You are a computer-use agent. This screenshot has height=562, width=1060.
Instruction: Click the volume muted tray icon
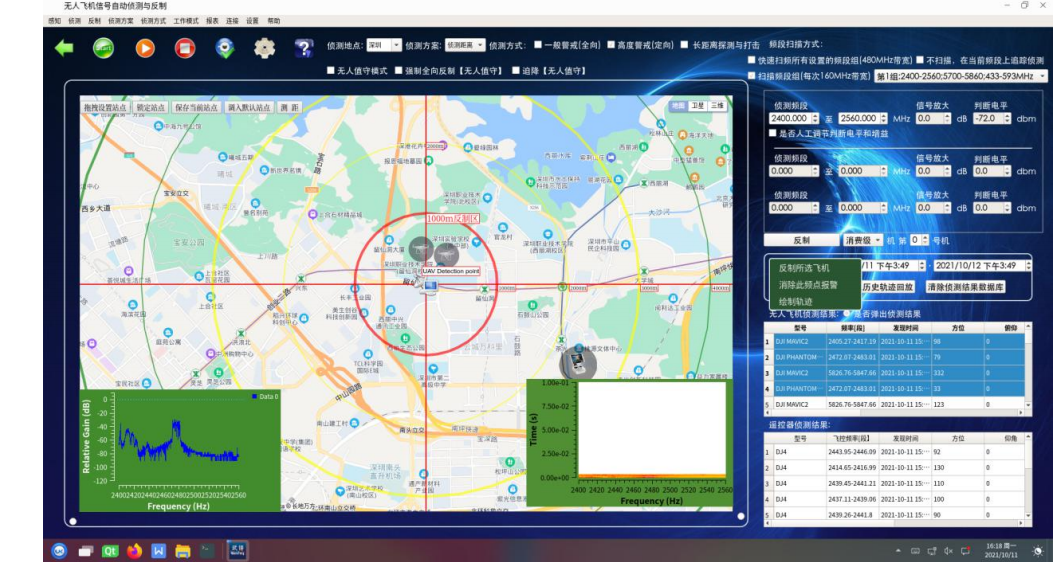click(x=948, y=551)
